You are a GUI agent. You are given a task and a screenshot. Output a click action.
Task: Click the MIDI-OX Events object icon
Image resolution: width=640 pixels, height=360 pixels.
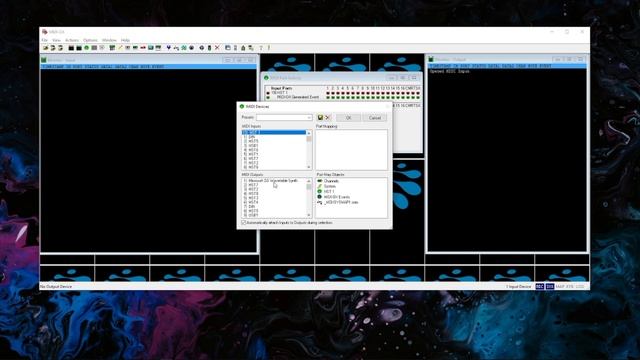tap(320, 197)
